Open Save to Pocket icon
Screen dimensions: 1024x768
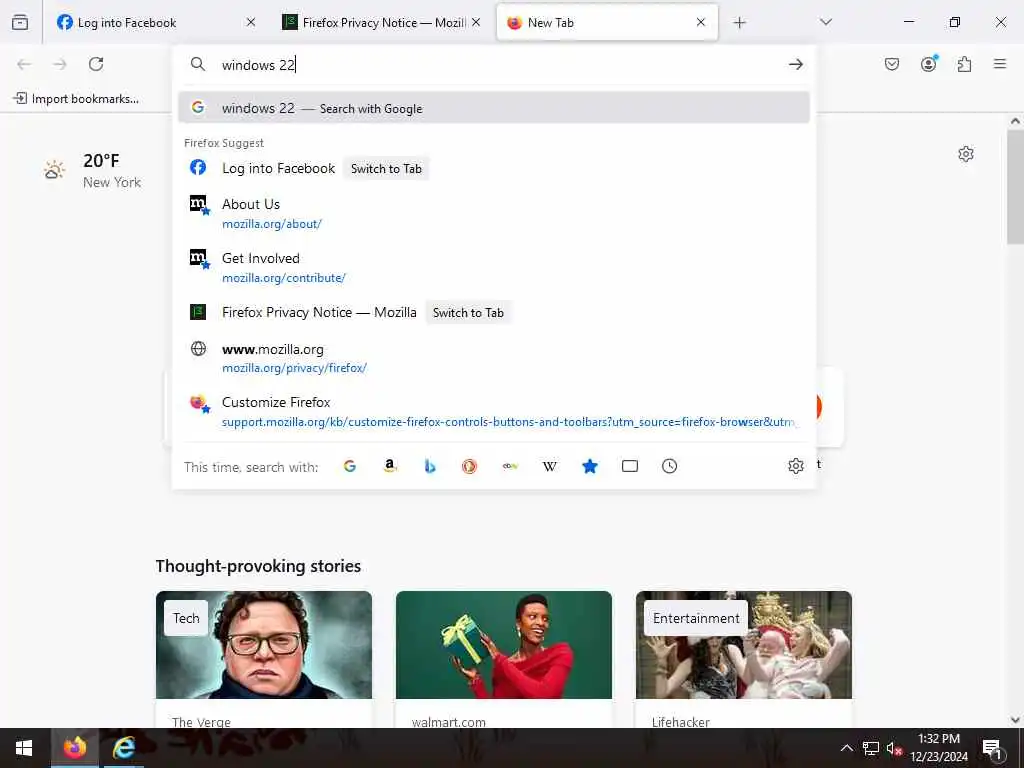pyautogui.click(x=892, y=64)
